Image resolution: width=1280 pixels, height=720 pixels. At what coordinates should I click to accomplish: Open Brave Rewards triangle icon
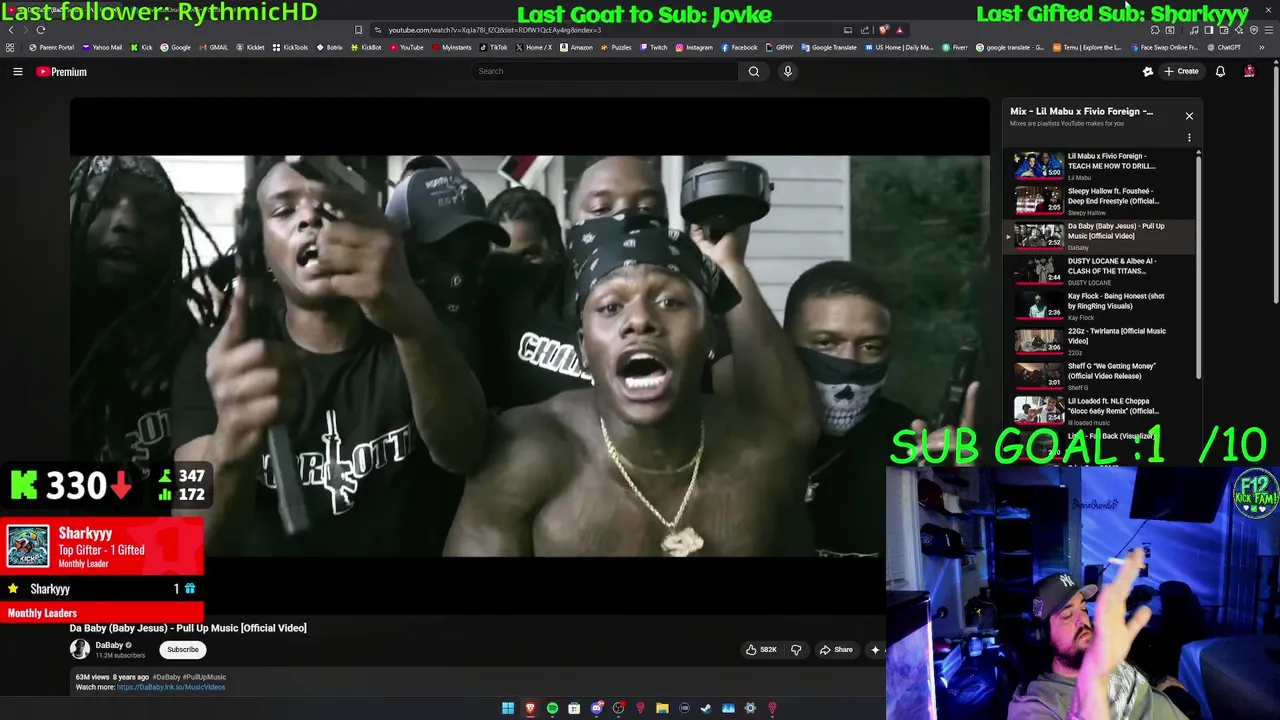tap(899, 30)
